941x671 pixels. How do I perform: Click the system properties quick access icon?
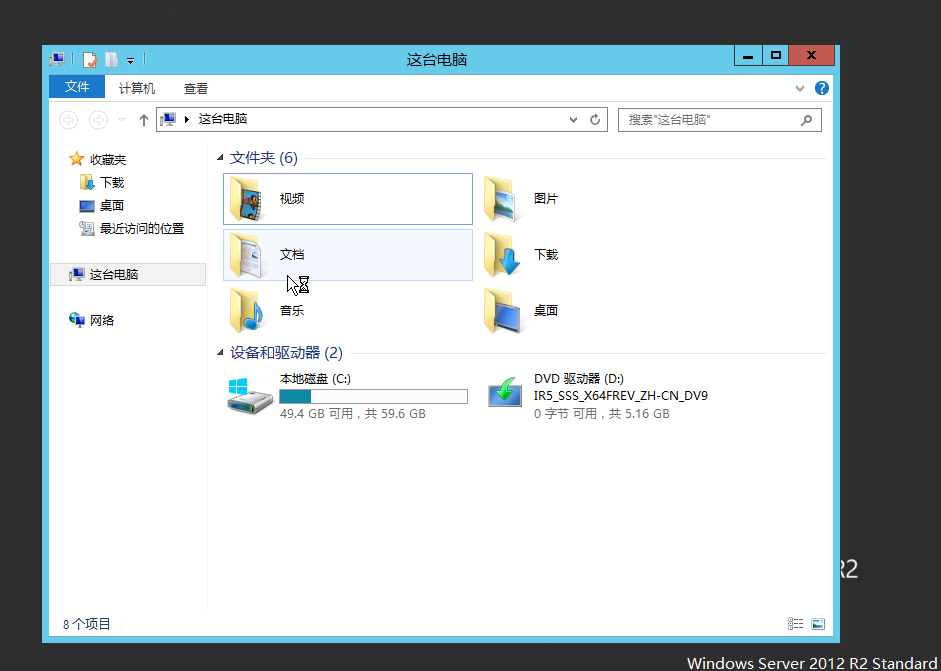56,58
